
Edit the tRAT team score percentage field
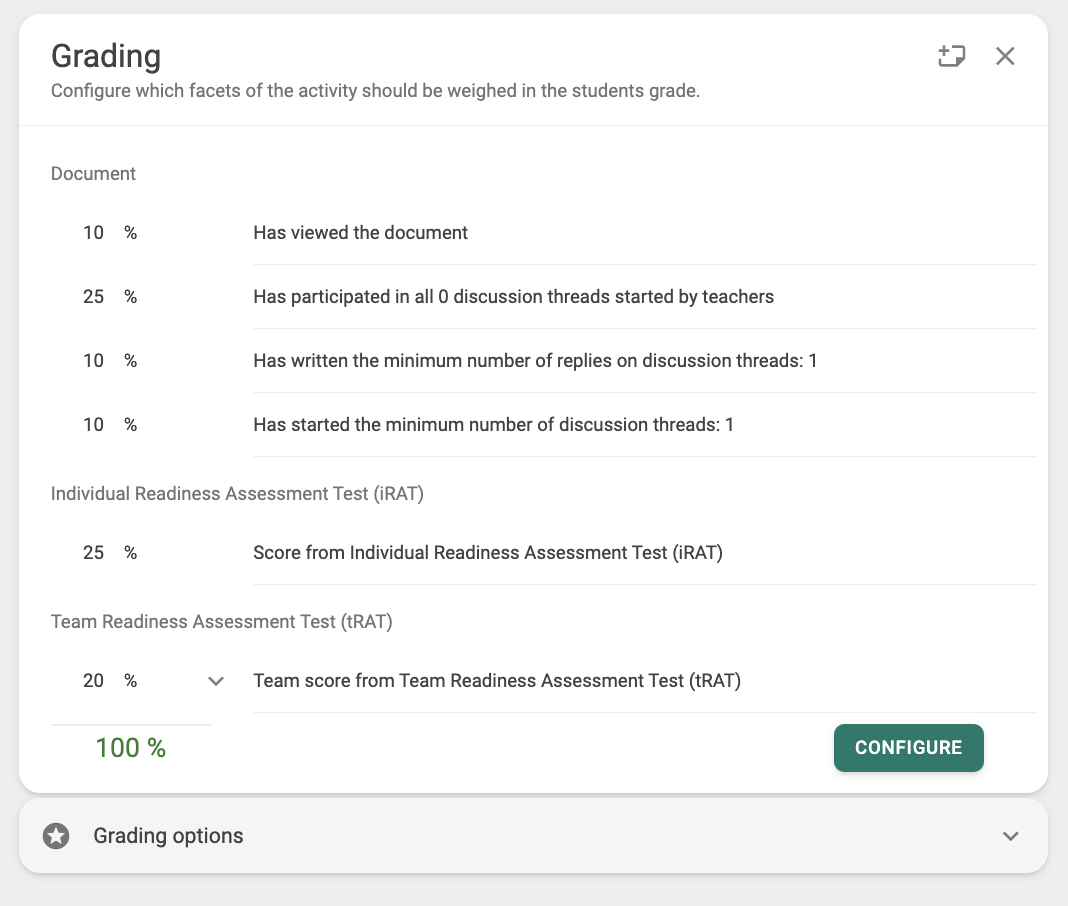(x=94, y=681)
